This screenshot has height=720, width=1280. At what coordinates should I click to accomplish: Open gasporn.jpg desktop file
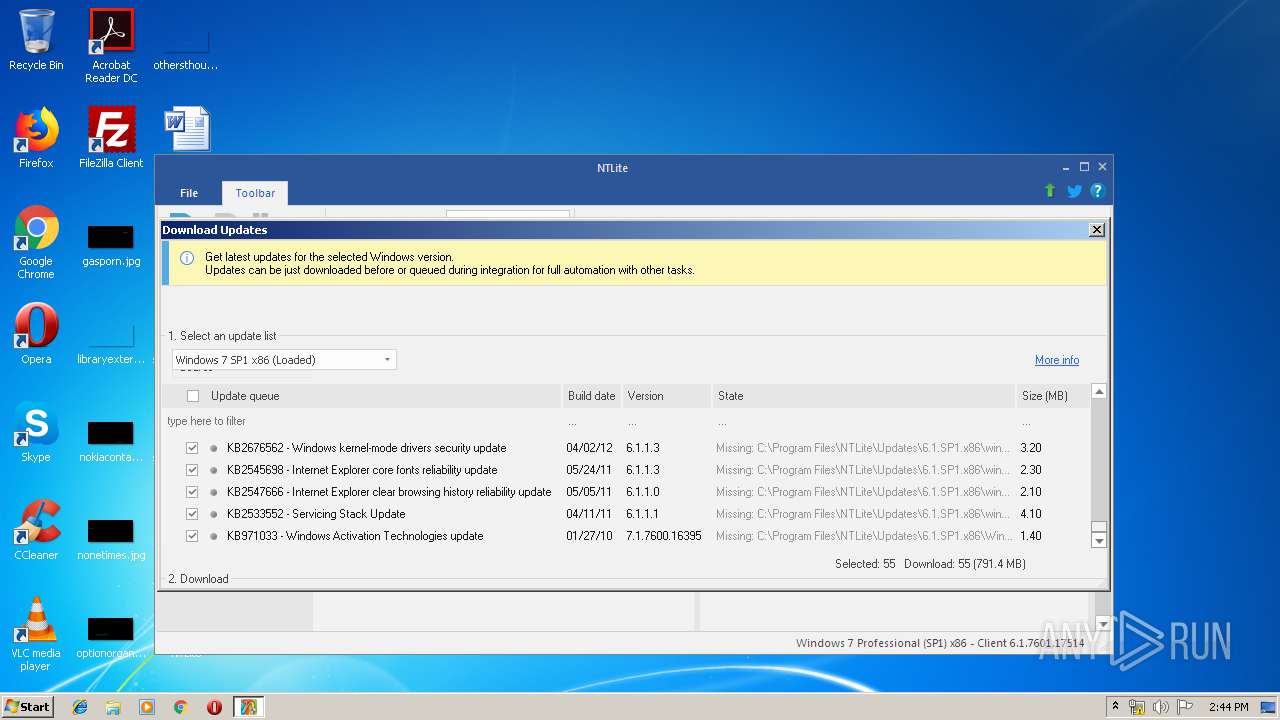[x=111, y=246]
